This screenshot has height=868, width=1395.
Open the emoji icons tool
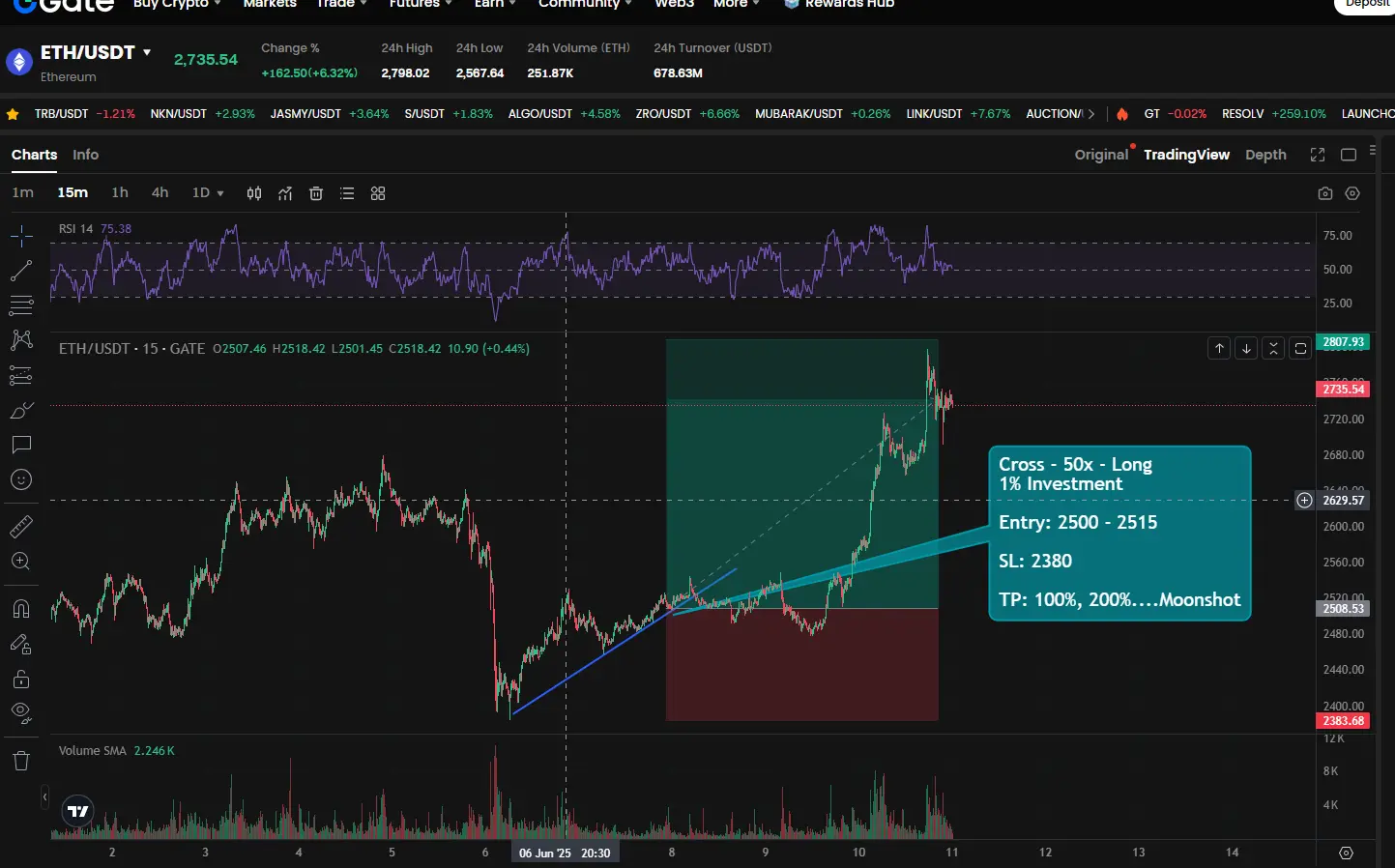point(21,479)
